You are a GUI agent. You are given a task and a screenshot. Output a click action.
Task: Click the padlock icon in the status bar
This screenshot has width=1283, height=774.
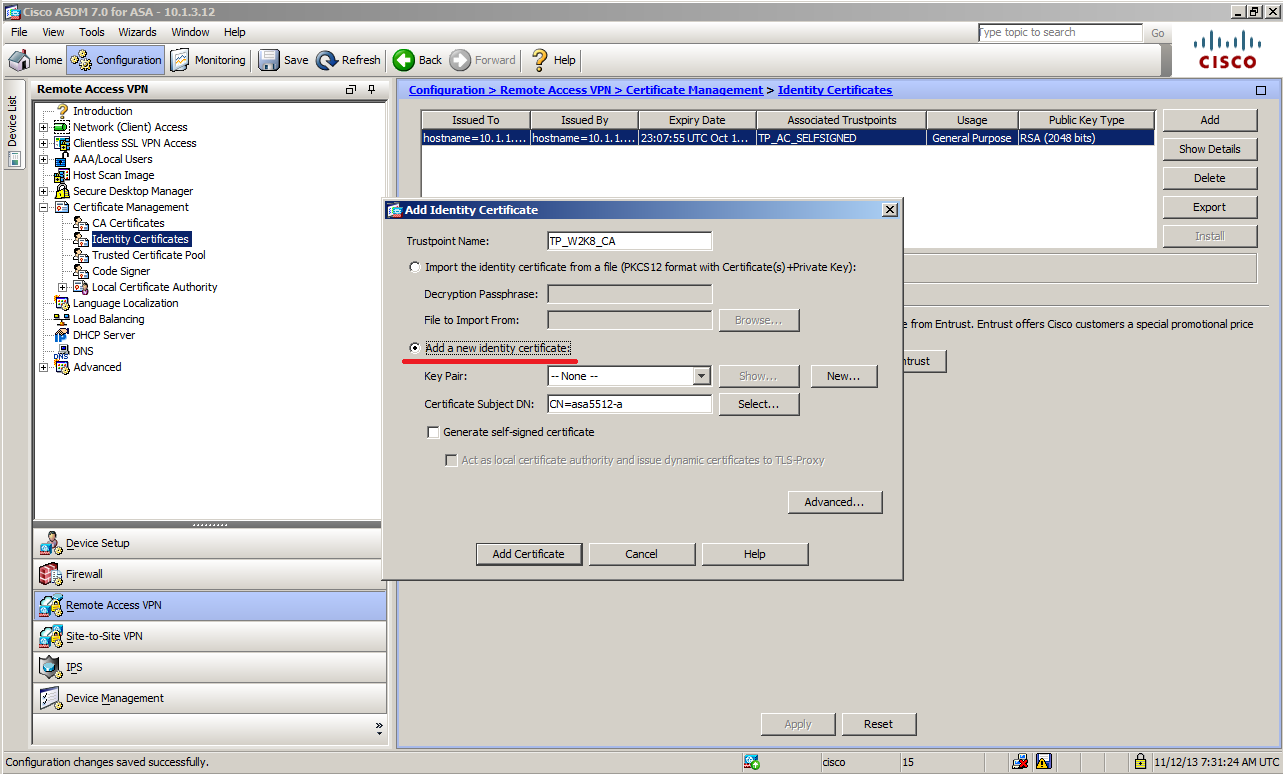1138,762
